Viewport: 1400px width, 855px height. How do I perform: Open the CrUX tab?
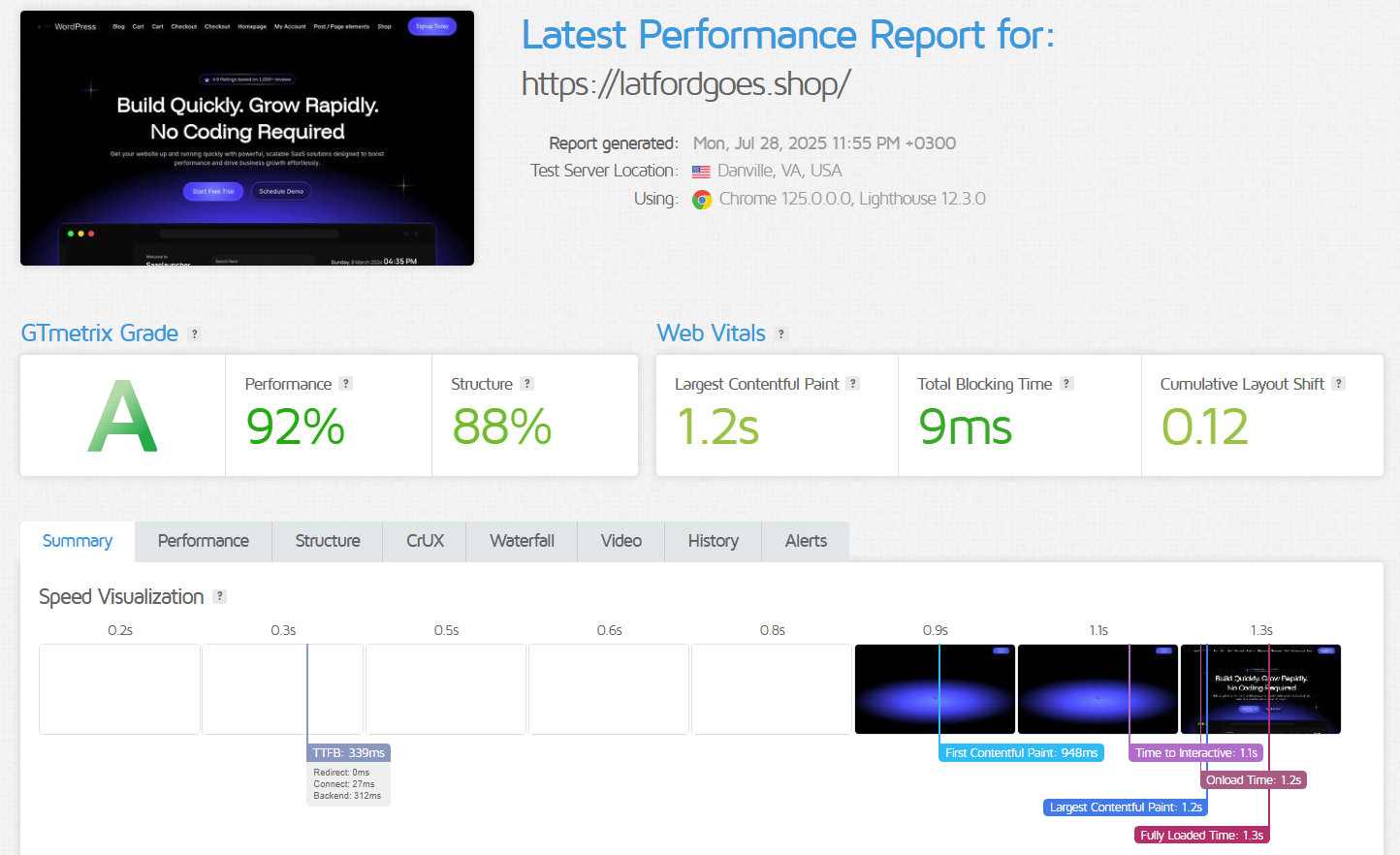[425, 541]
